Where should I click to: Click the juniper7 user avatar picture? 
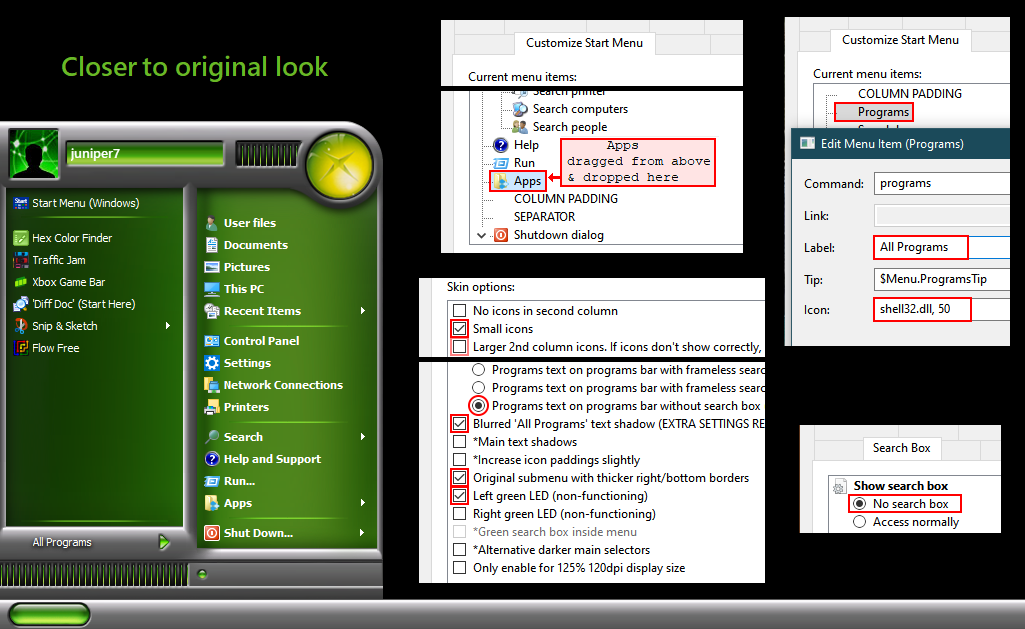tap(32, 153)
